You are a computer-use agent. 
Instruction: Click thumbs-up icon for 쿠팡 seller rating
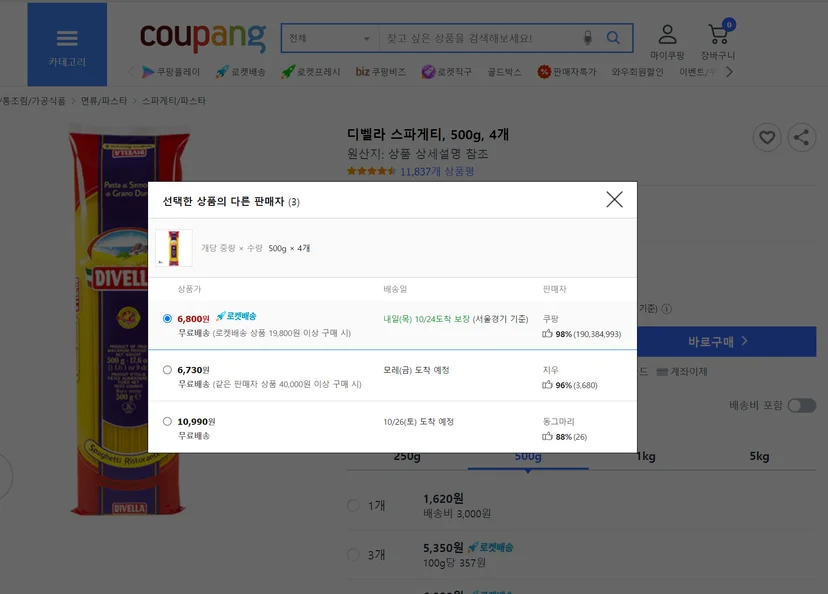tap(548, 334)
